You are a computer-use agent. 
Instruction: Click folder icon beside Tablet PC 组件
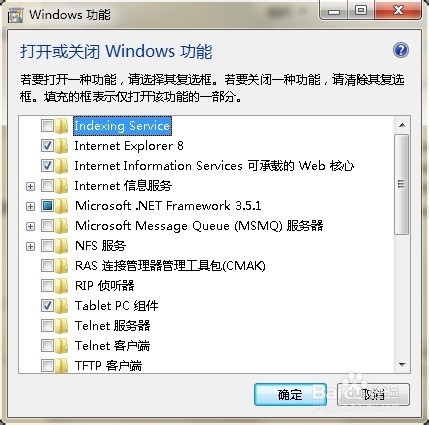[x=62, y=306]
